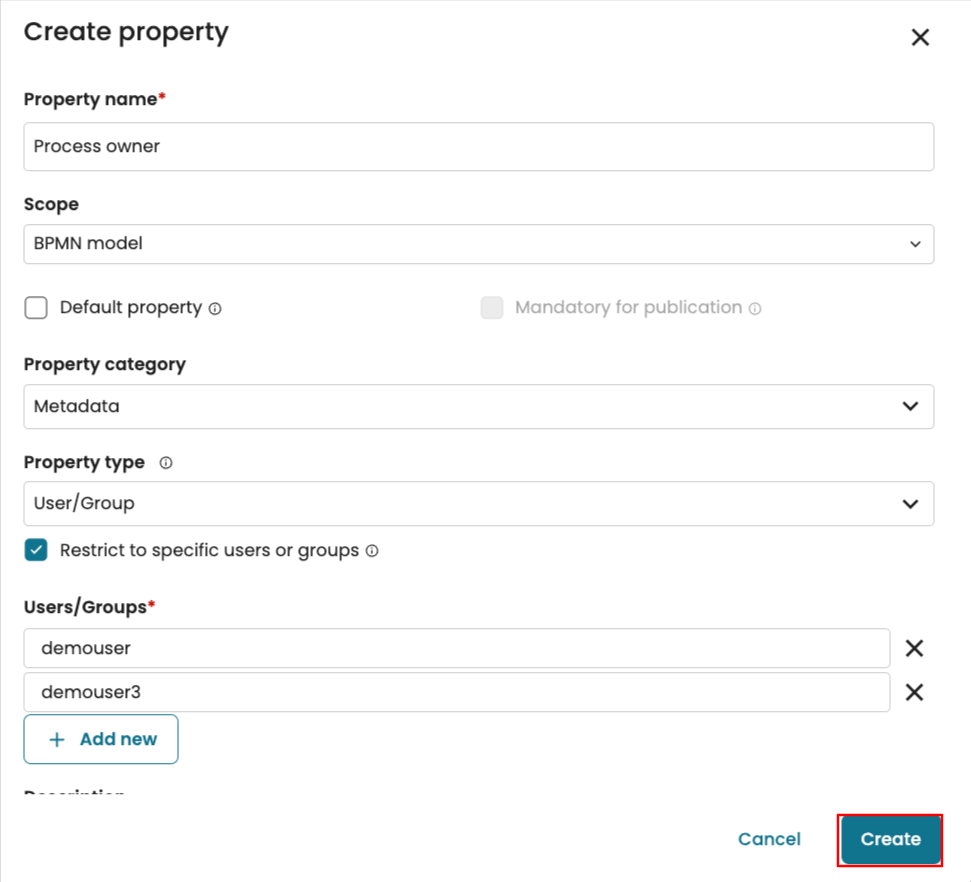Click the Restrict to specific users info icon
The image size is (971, 882).
click(372, 551)
